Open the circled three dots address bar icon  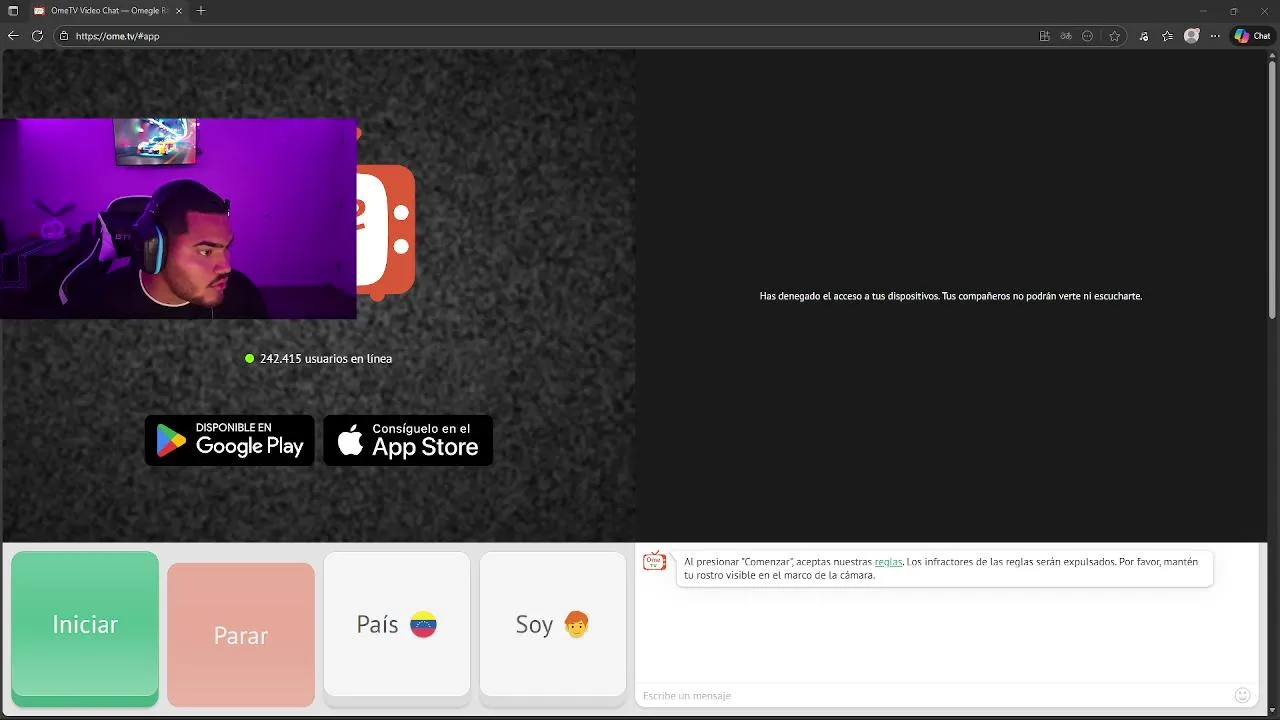point(1088,36)
